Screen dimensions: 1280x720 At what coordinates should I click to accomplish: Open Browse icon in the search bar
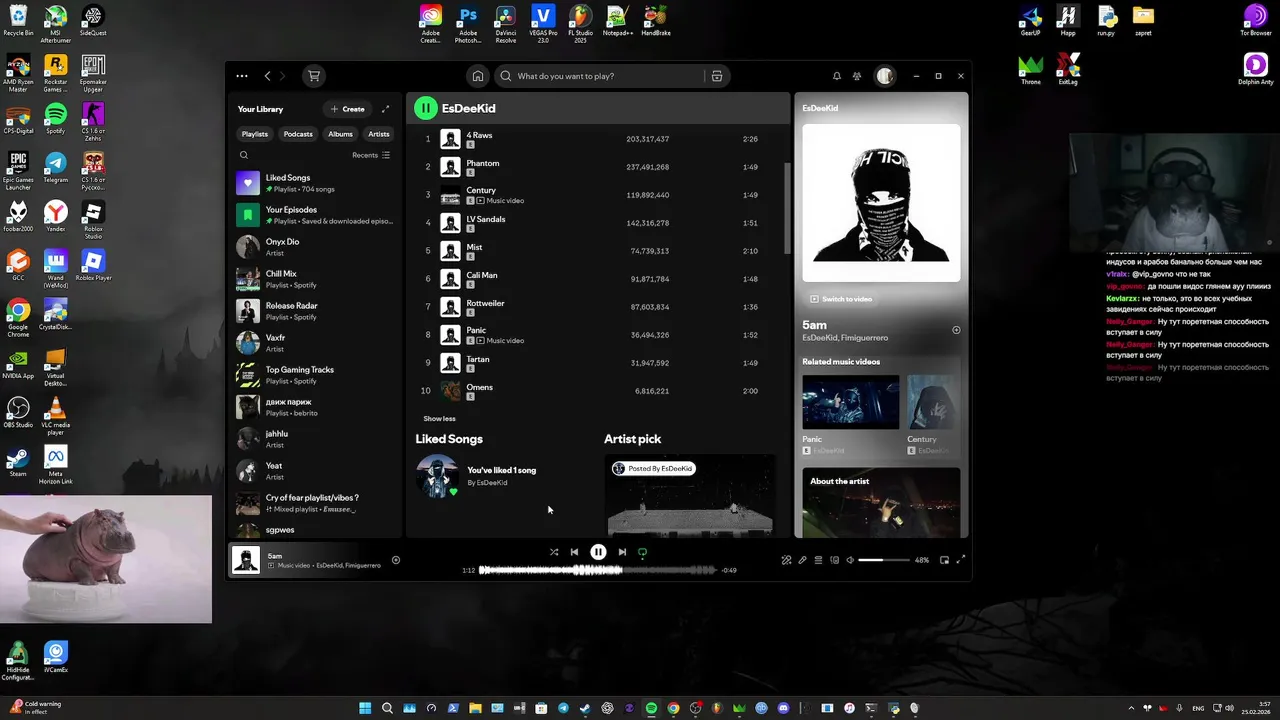716,76
